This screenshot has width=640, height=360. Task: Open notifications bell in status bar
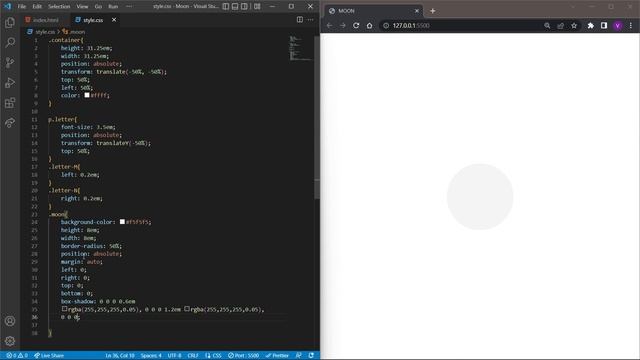pyautogui.click(x=311, y=356)
